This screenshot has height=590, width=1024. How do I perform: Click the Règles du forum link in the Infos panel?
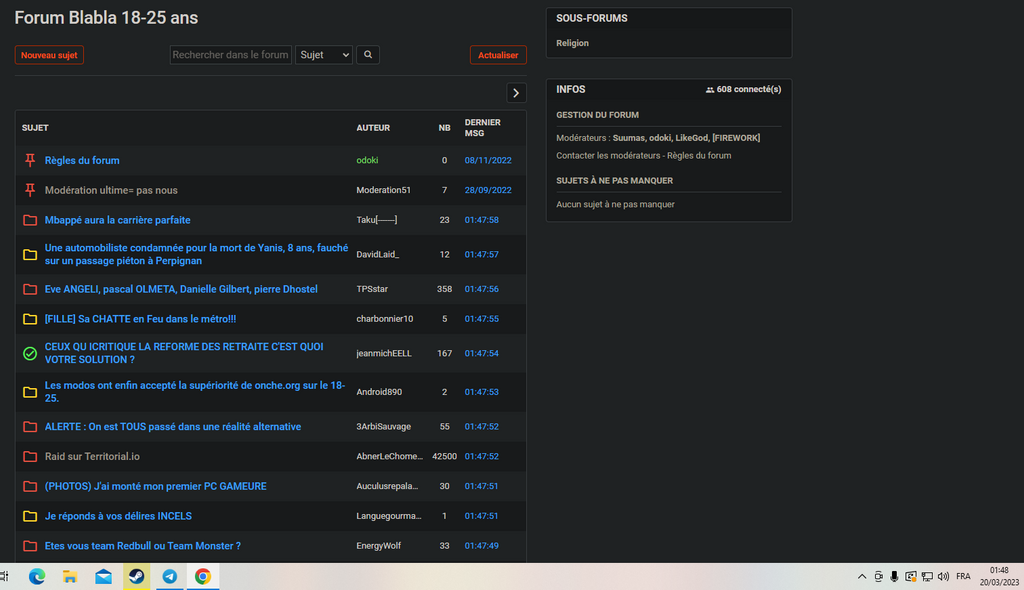click(x=699, y=156)
